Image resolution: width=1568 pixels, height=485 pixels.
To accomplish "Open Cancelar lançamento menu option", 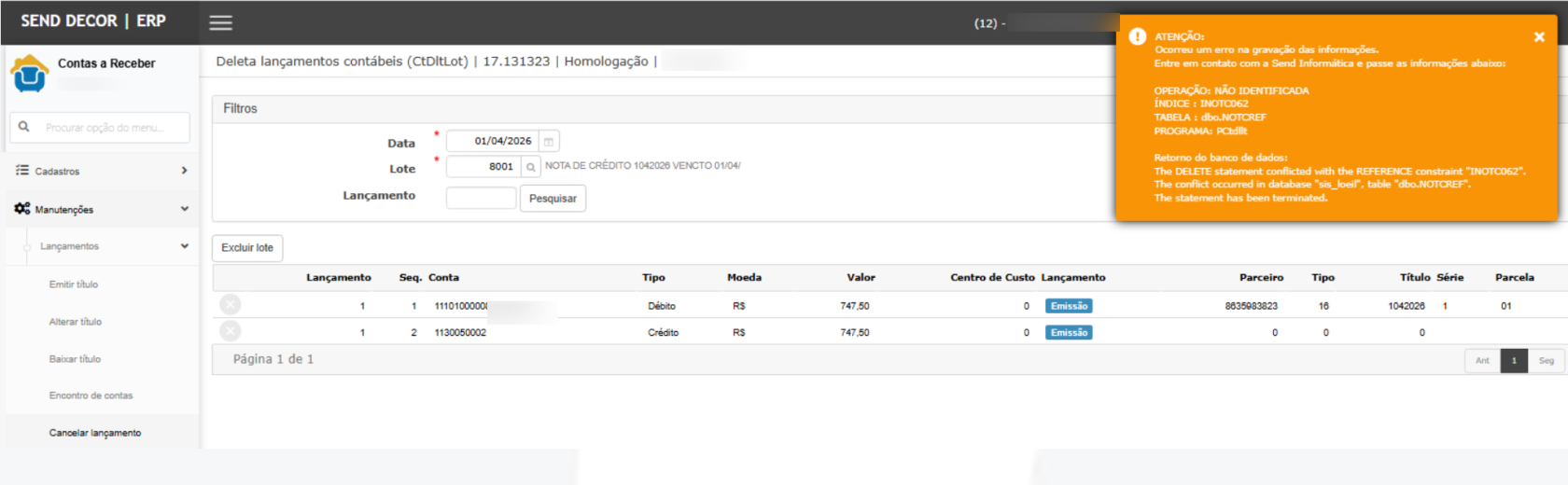I will coord(95,433).
